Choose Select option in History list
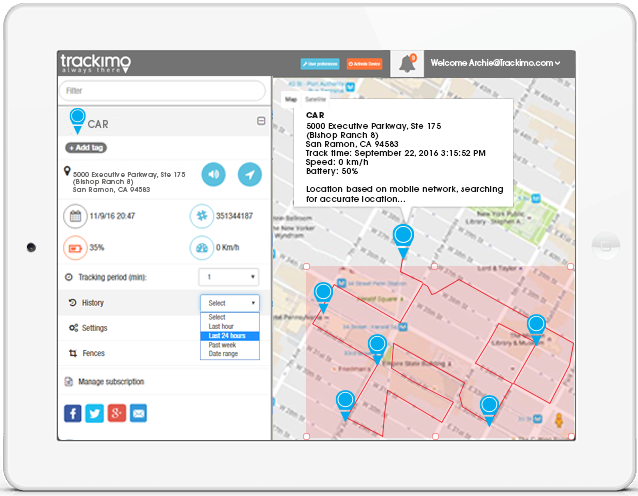 [230, 317]
